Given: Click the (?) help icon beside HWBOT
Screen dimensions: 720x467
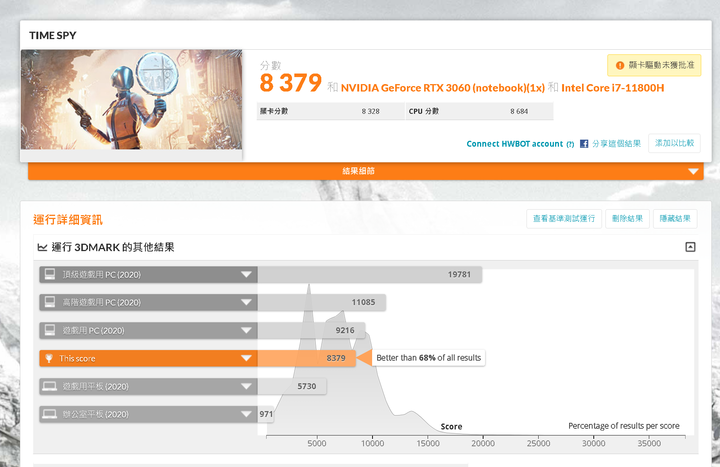Looking at the screenshot, I should coord(570,144).
